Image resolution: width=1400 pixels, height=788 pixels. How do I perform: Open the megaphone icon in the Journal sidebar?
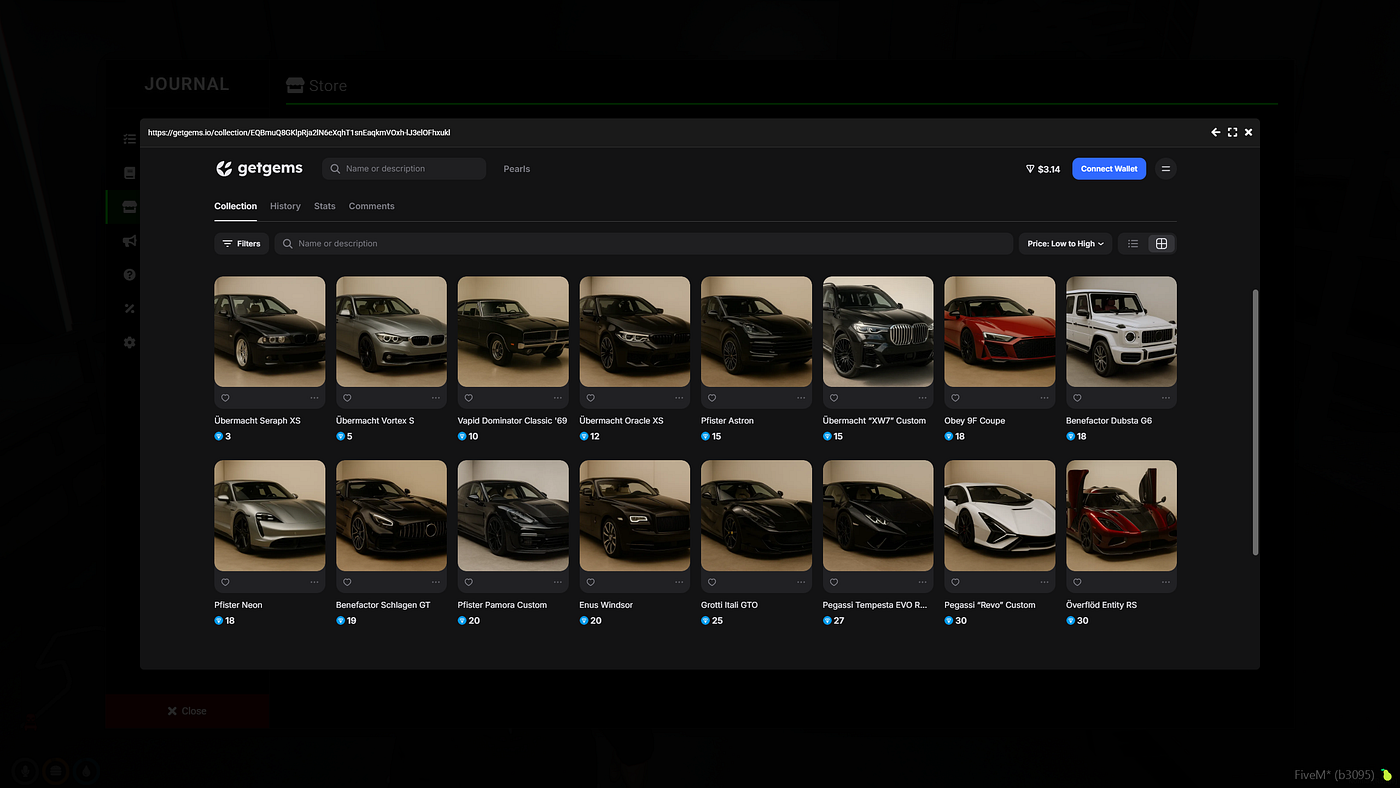[x=129, y=241]
